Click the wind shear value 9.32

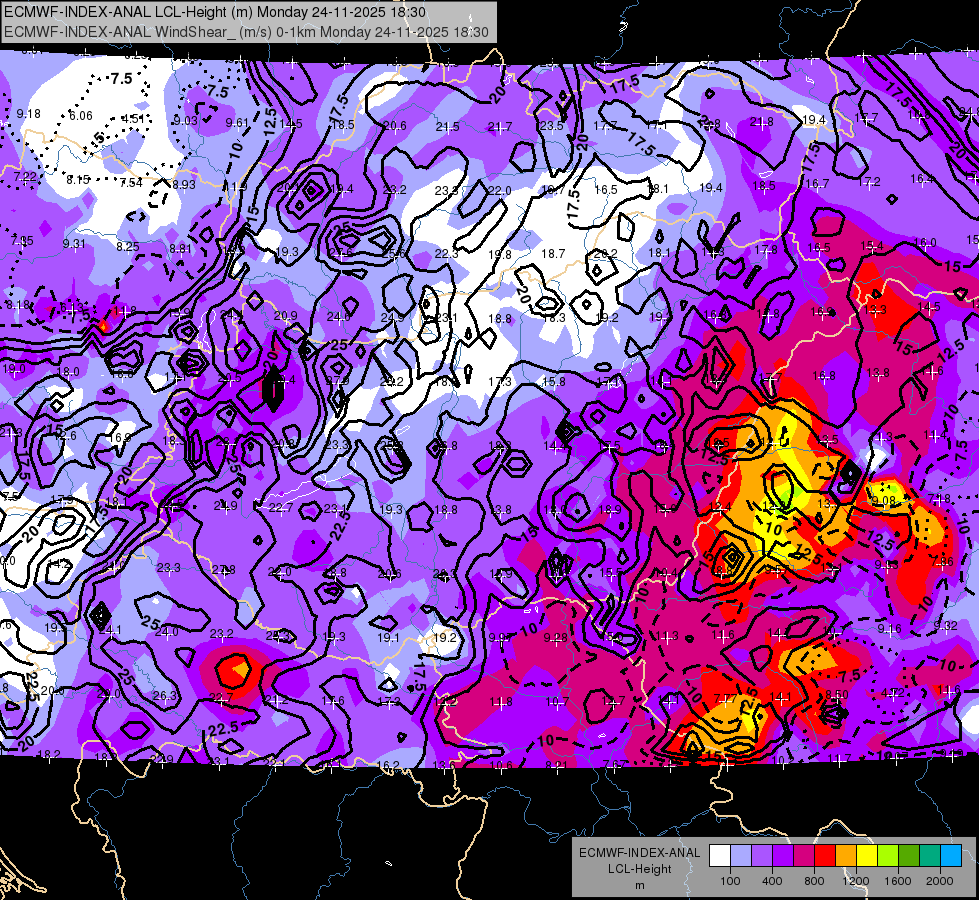point(945,625)
